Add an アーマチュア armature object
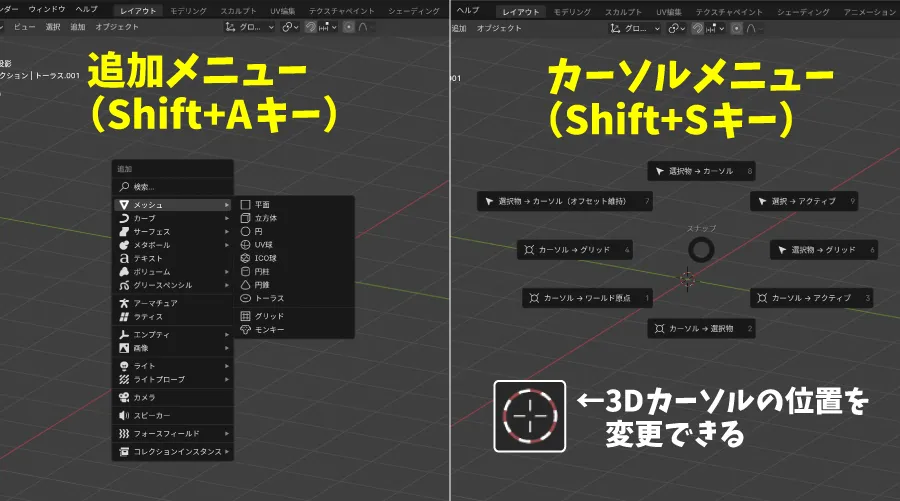The width and height of the screenshot is (900, 501). [173, 303]
